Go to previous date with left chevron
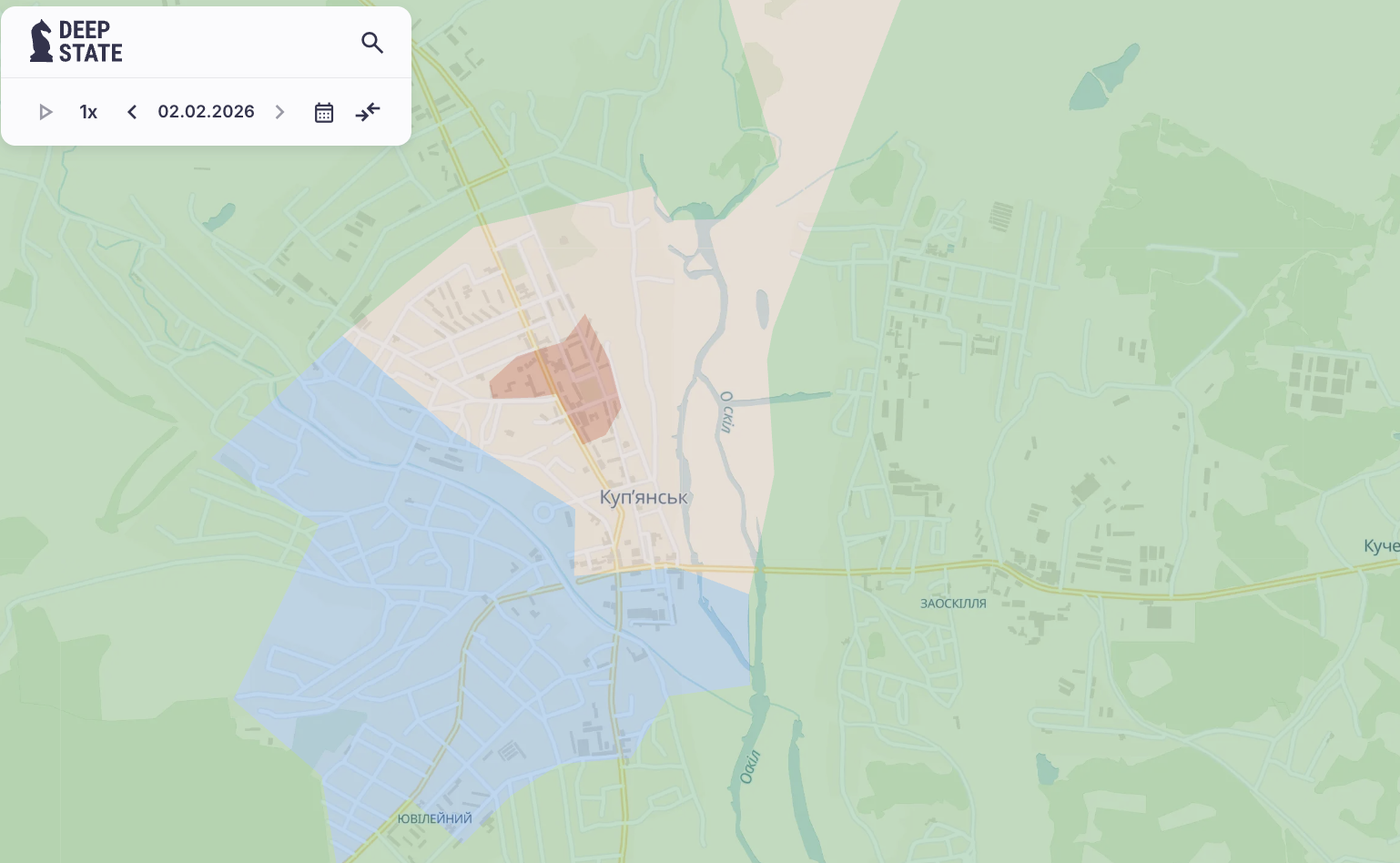 tap(132, 112)
